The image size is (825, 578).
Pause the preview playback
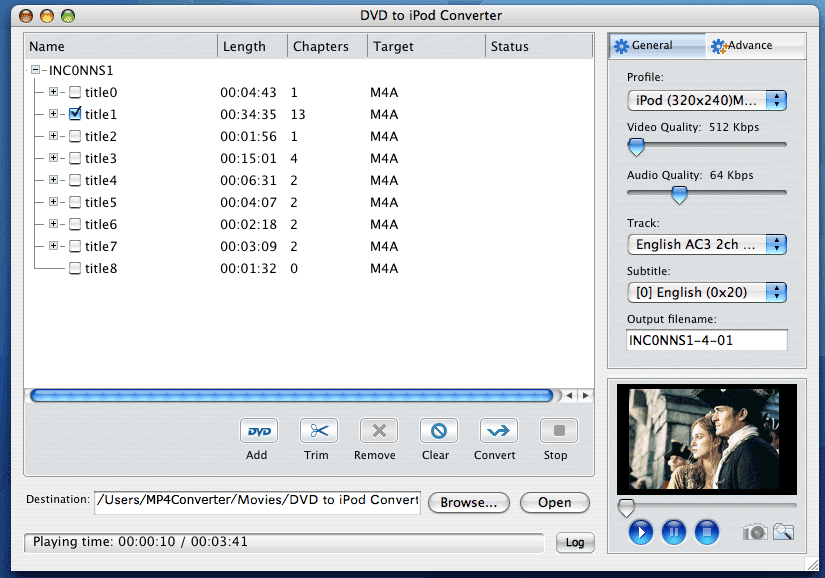pos(673,532)
